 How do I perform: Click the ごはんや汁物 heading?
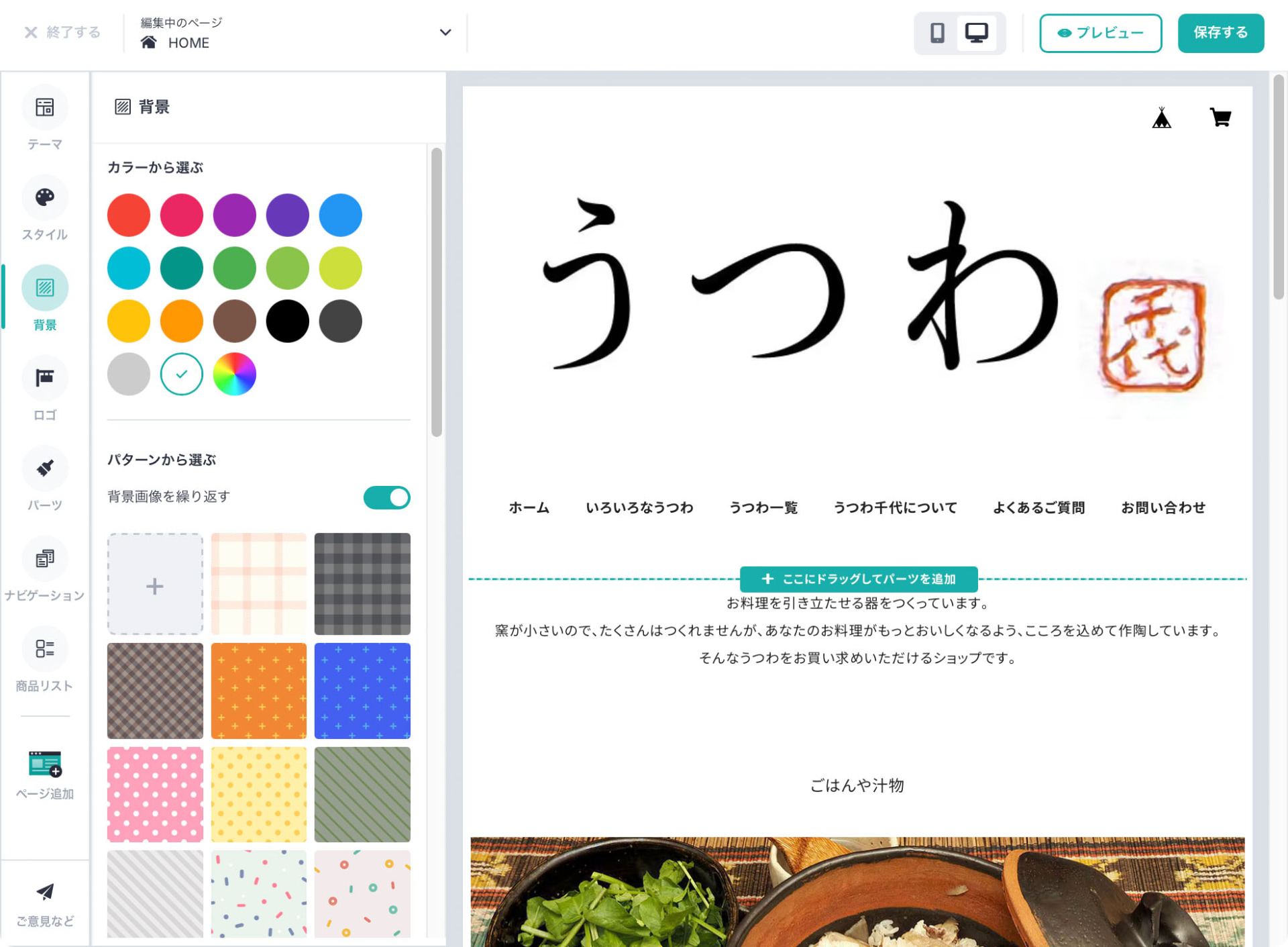point(857,785)
